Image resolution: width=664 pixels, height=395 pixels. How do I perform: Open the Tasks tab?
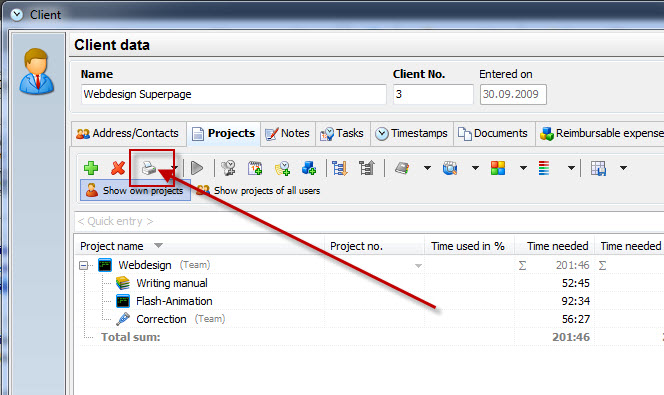tap(342, 133)
